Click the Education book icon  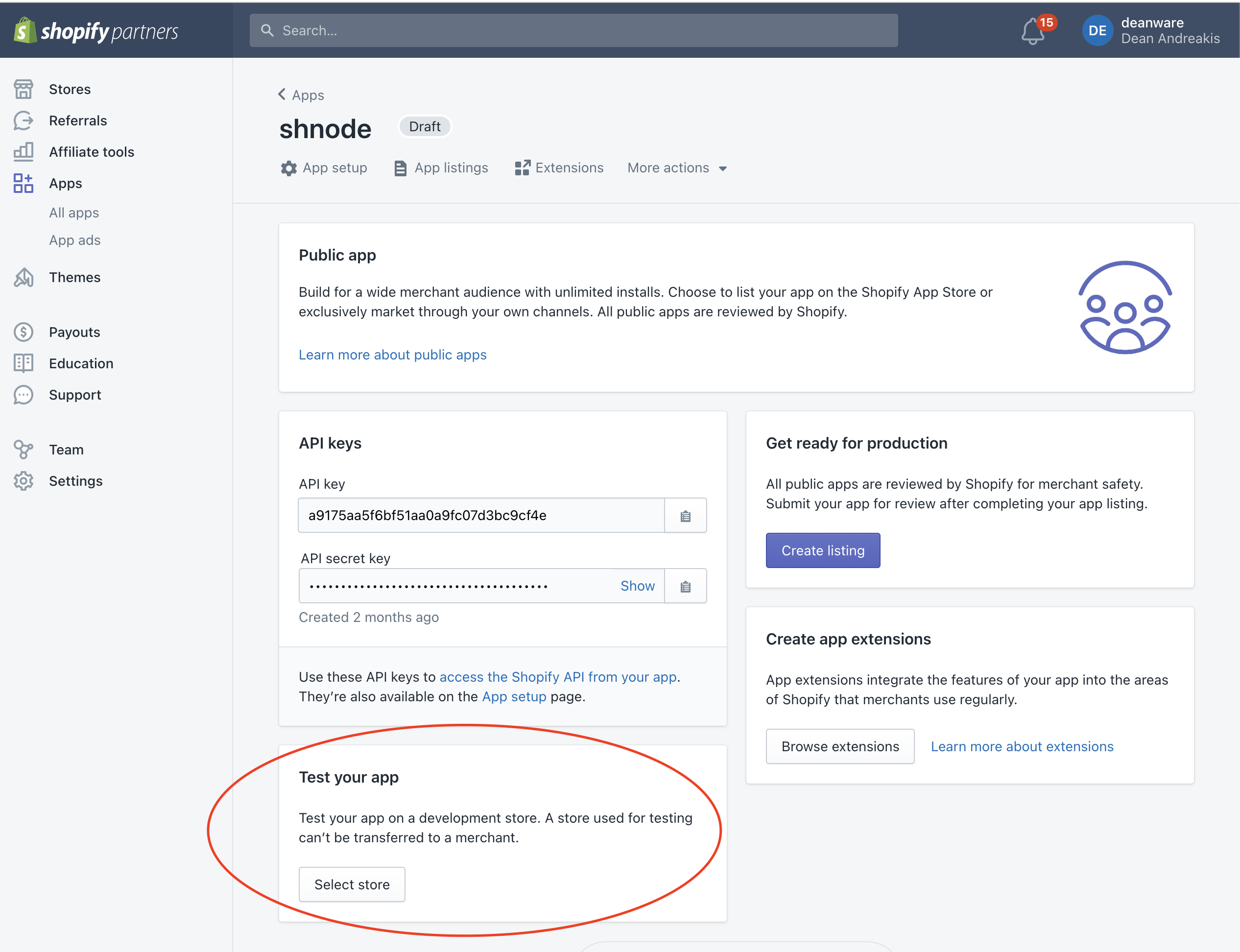(x=23, y=363)
